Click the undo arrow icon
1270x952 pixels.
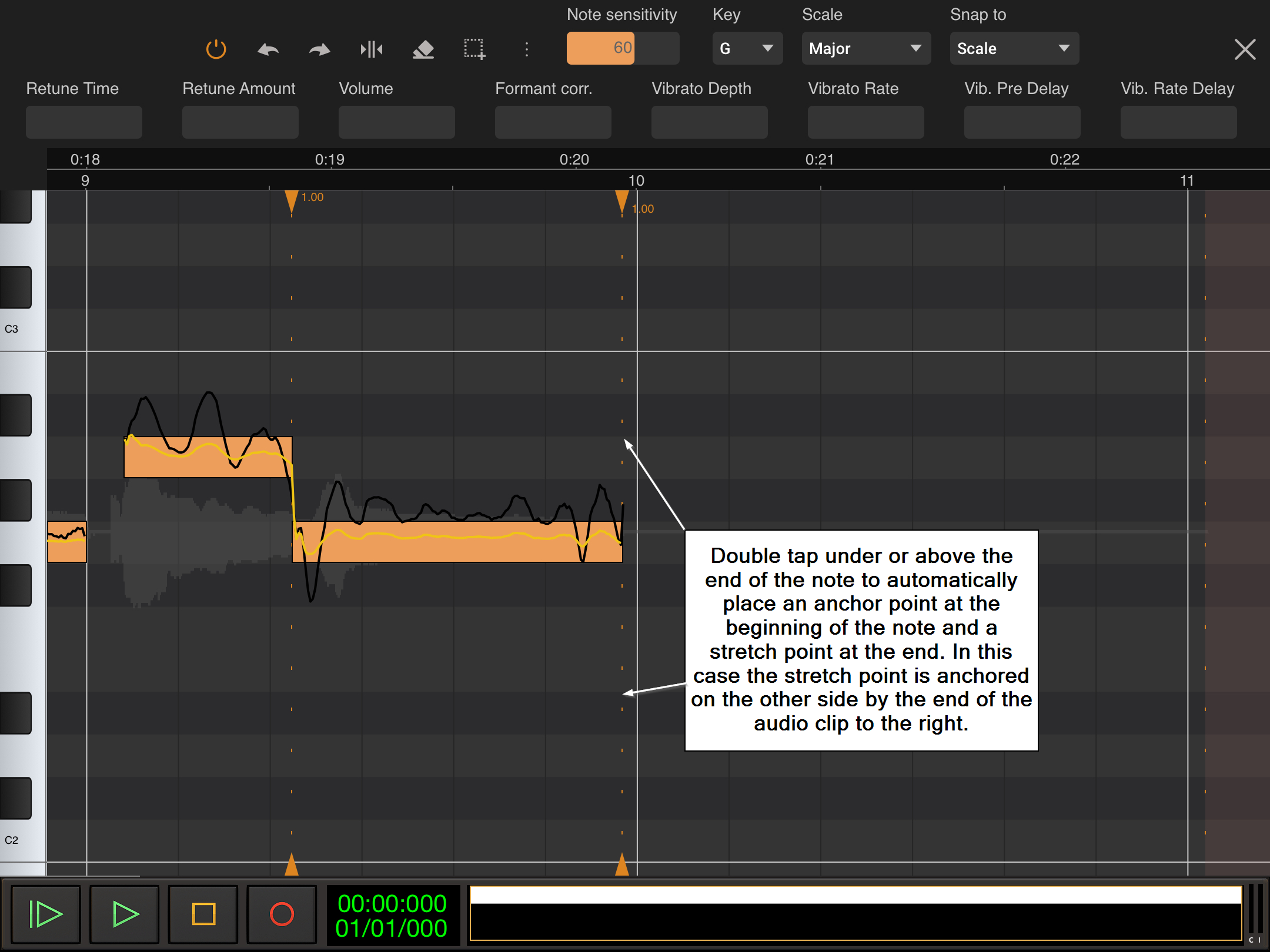click(268, 49)
